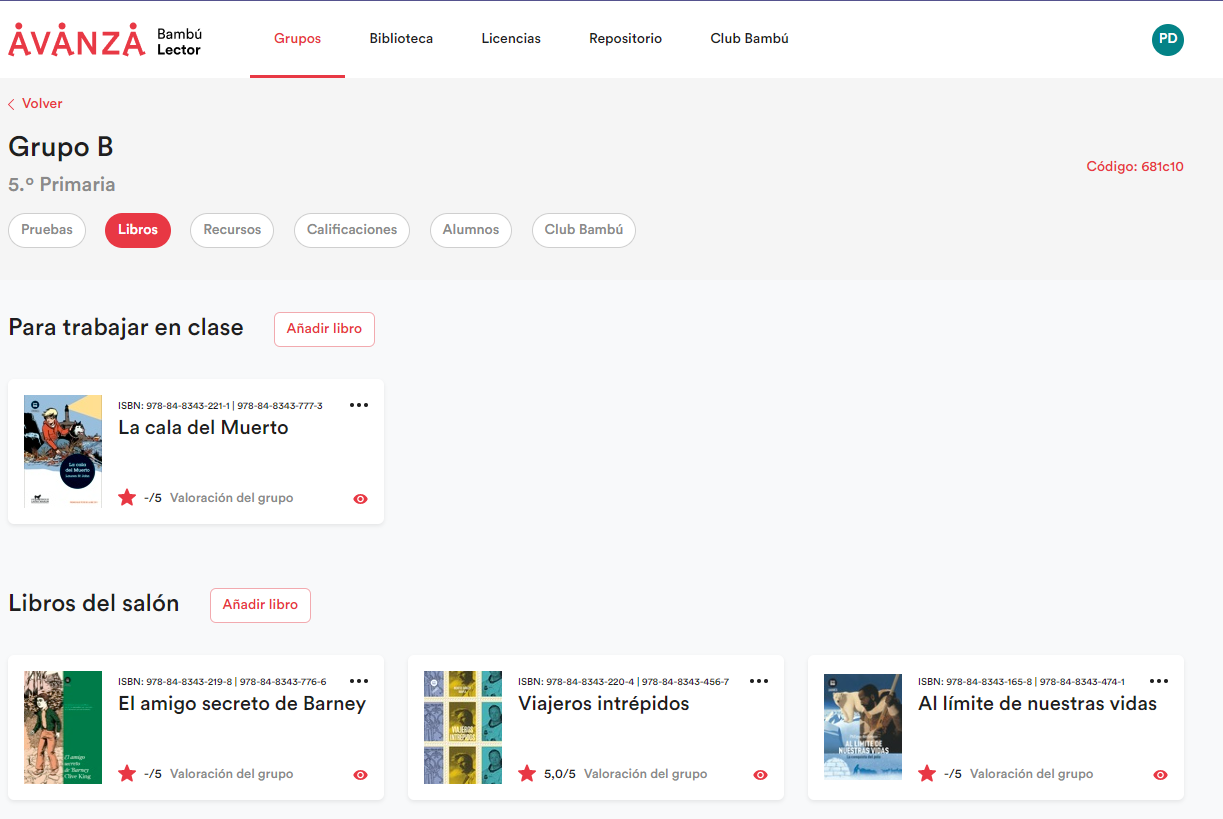
Task: Expand options menu on El amigo secreto de Barney
Action: tap(359, 681)
